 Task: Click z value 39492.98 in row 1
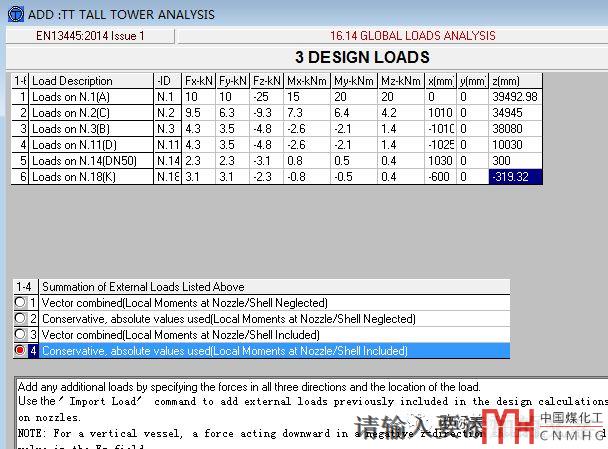tap(515, 97)
